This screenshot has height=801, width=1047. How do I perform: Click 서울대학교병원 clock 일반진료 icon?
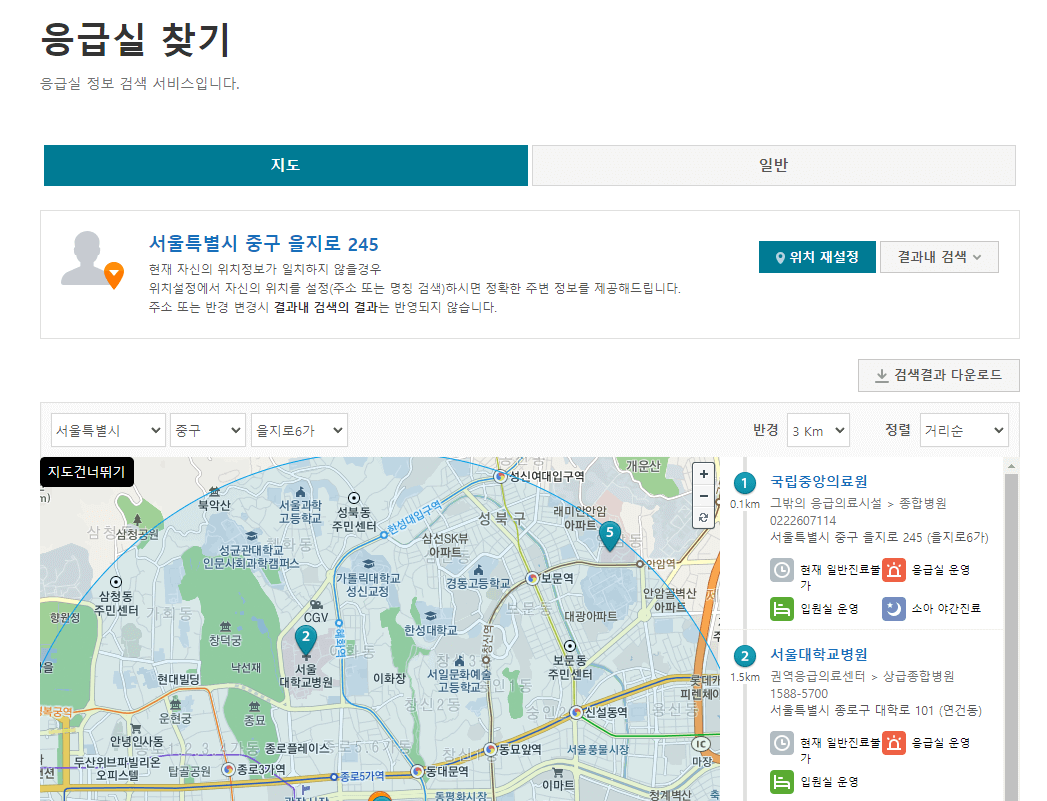coord(782,743)
